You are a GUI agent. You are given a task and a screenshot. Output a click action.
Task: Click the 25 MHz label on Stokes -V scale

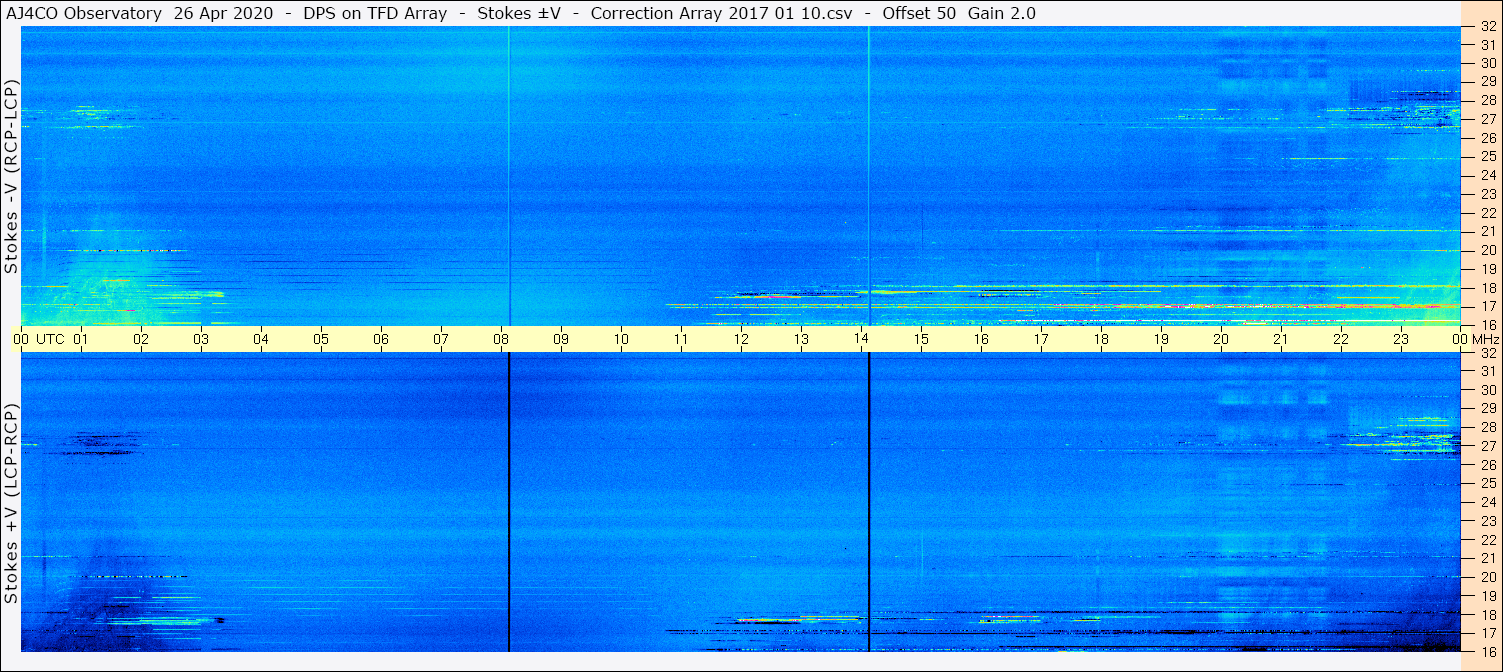coord(1487,157)
